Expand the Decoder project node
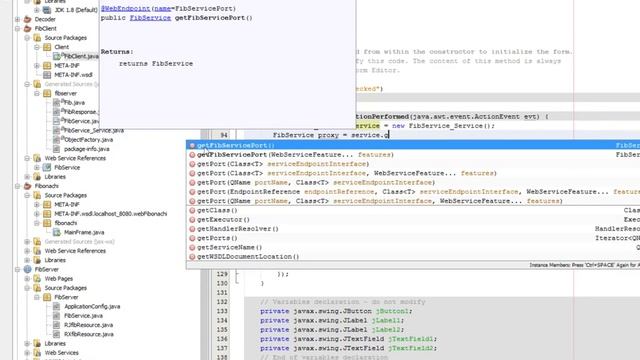This screenshot has height=360, width=640. tap(18, 19)
